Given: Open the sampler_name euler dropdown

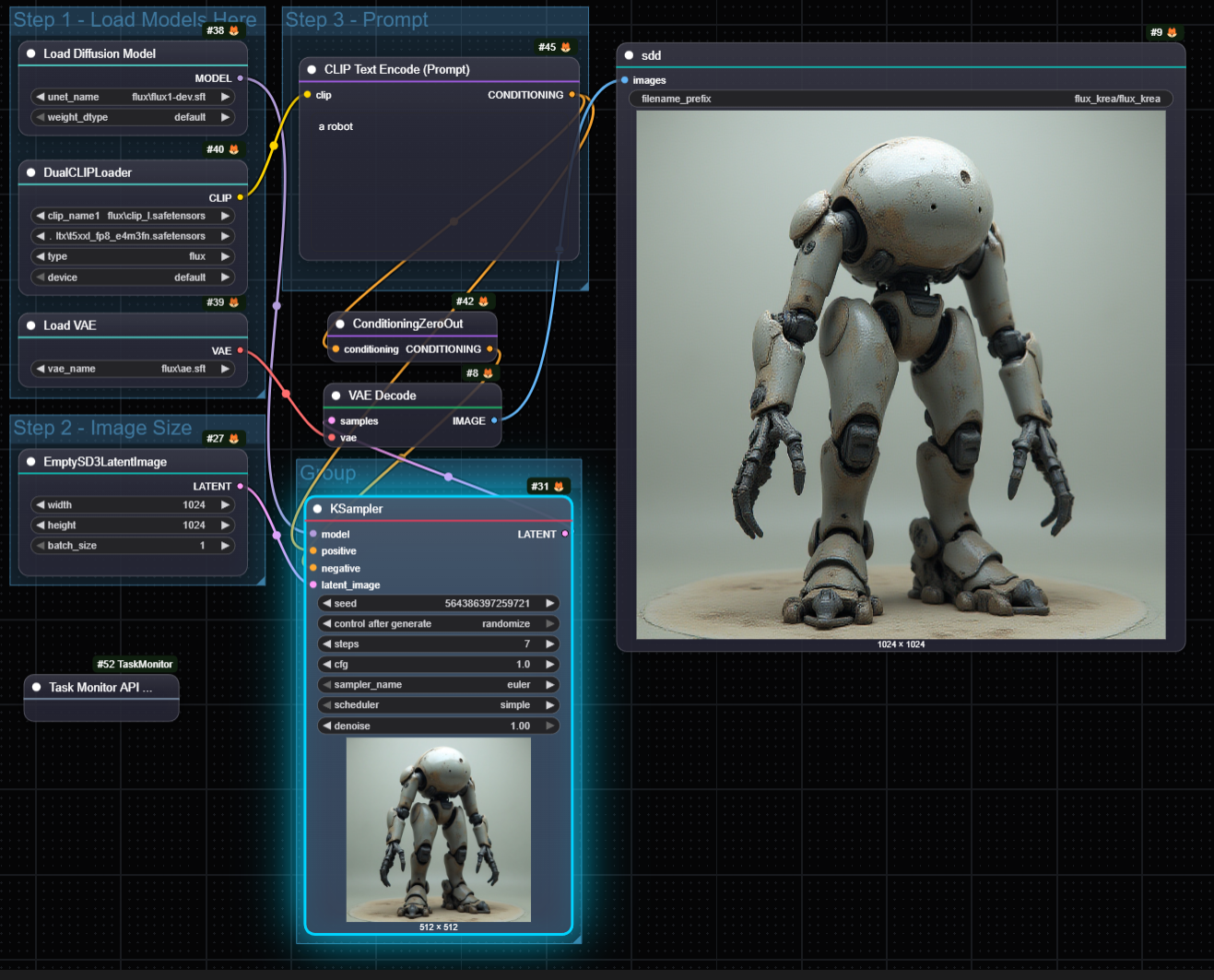Looking at the screenshot, I should coord(439,685).
